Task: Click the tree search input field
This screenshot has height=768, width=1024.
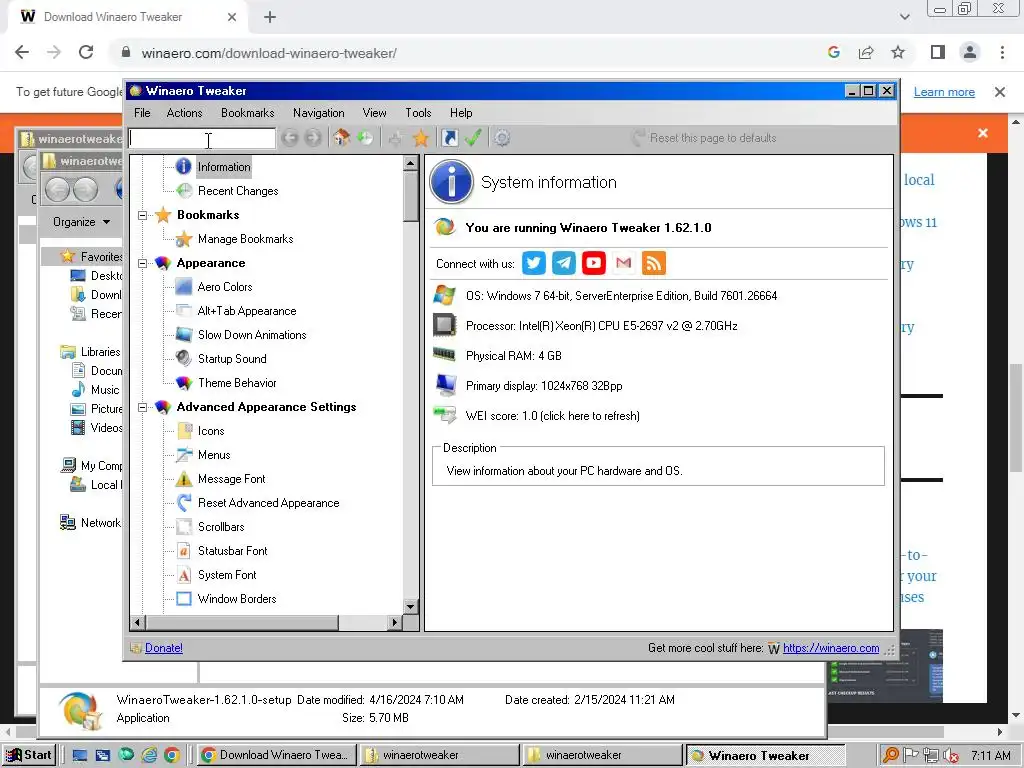Action: (x=202, y=138)
